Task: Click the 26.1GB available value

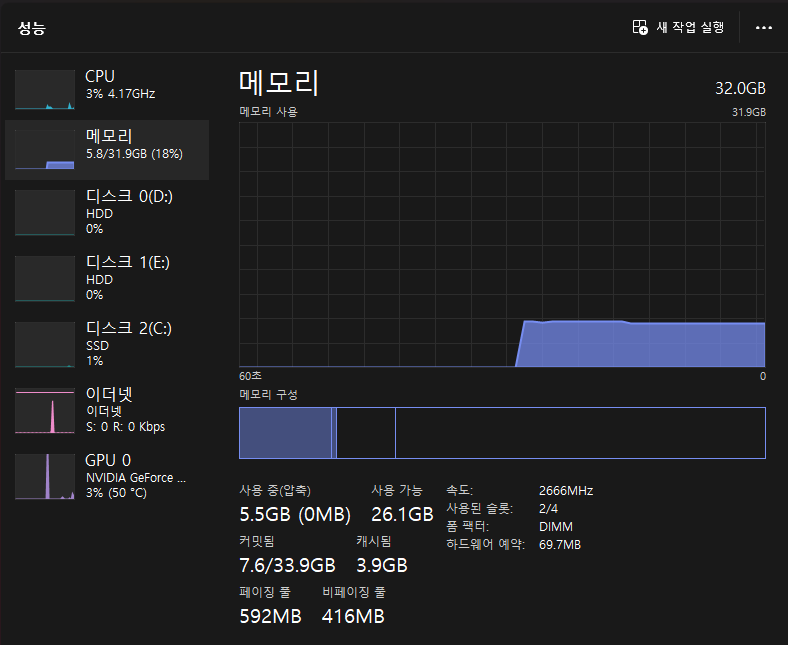Action: point(402,514)
